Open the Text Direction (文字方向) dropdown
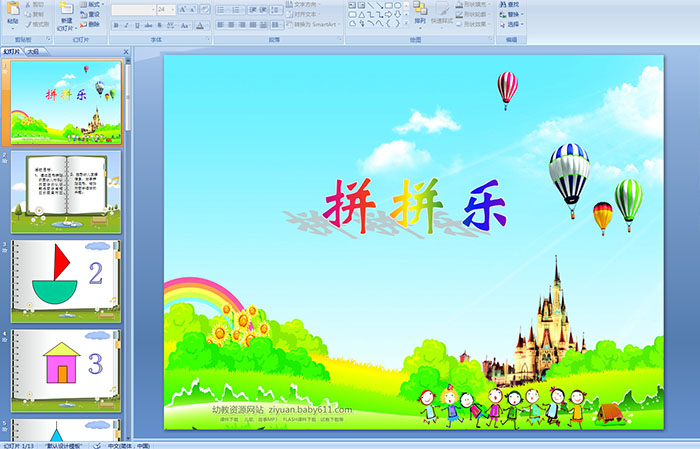 point(303,4)
